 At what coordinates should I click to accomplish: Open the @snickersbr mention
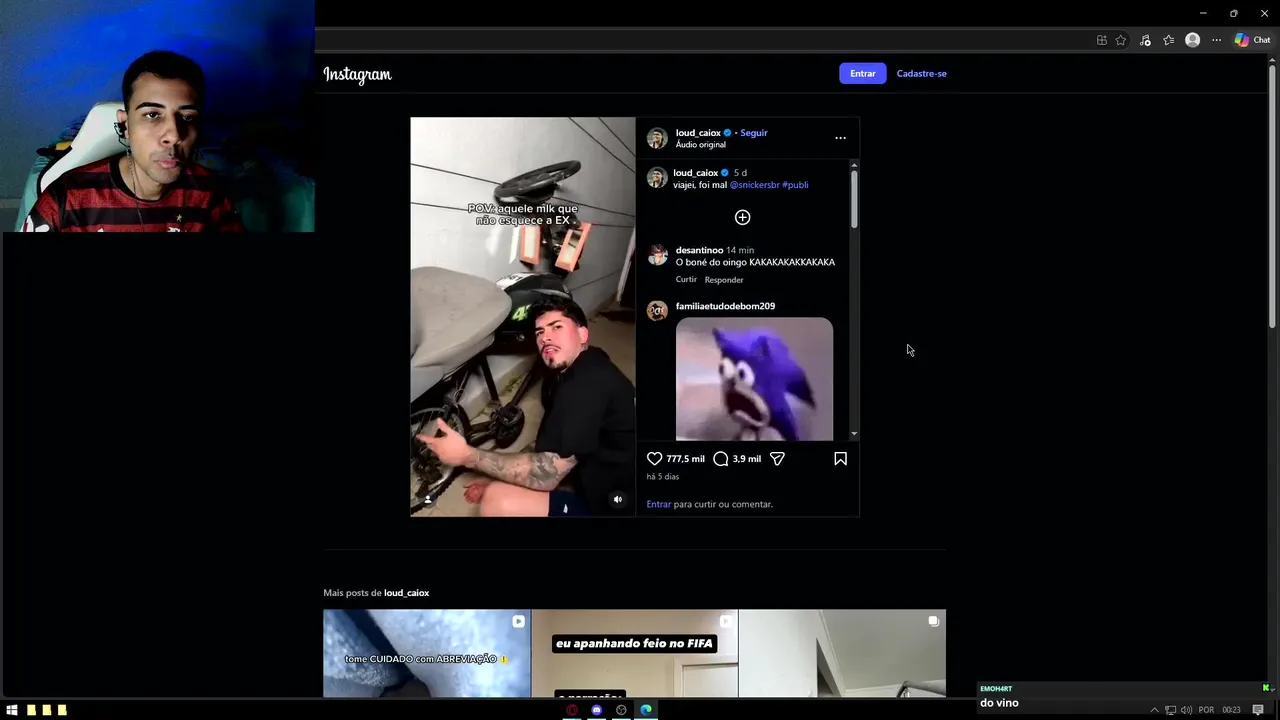tap(754, 185)
